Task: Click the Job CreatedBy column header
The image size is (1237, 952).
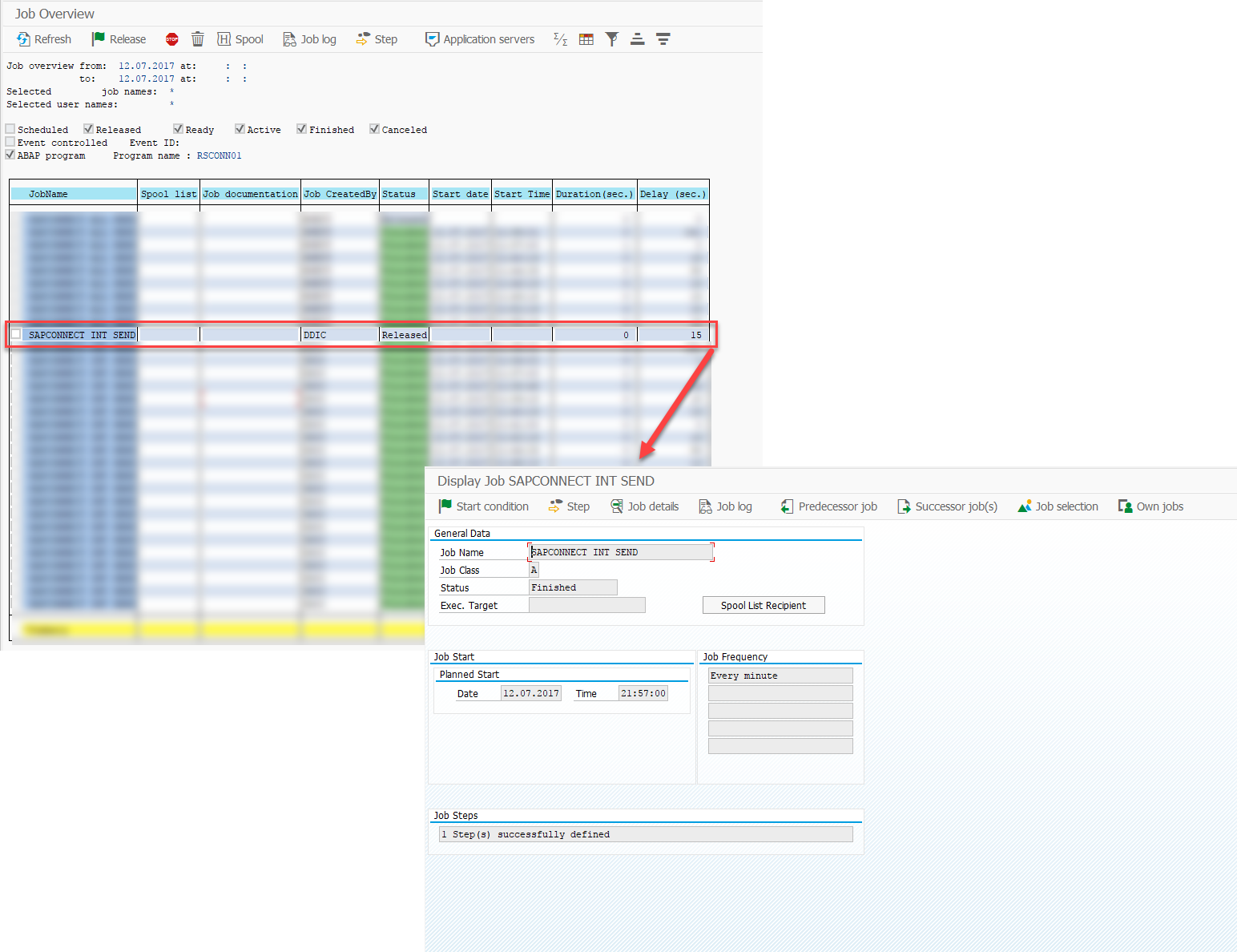Action: [x=340, y=194]
